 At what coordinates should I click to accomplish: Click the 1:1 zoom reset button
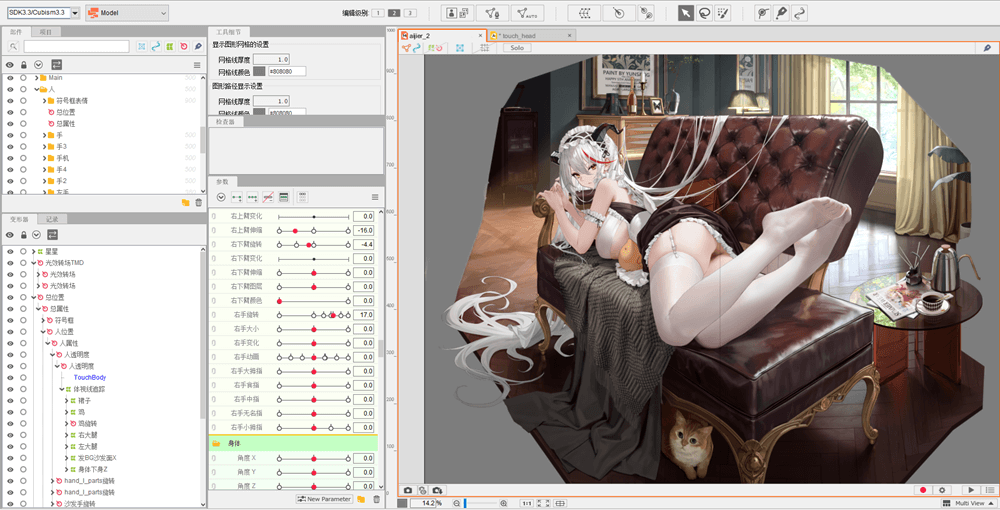coord(527,504)
